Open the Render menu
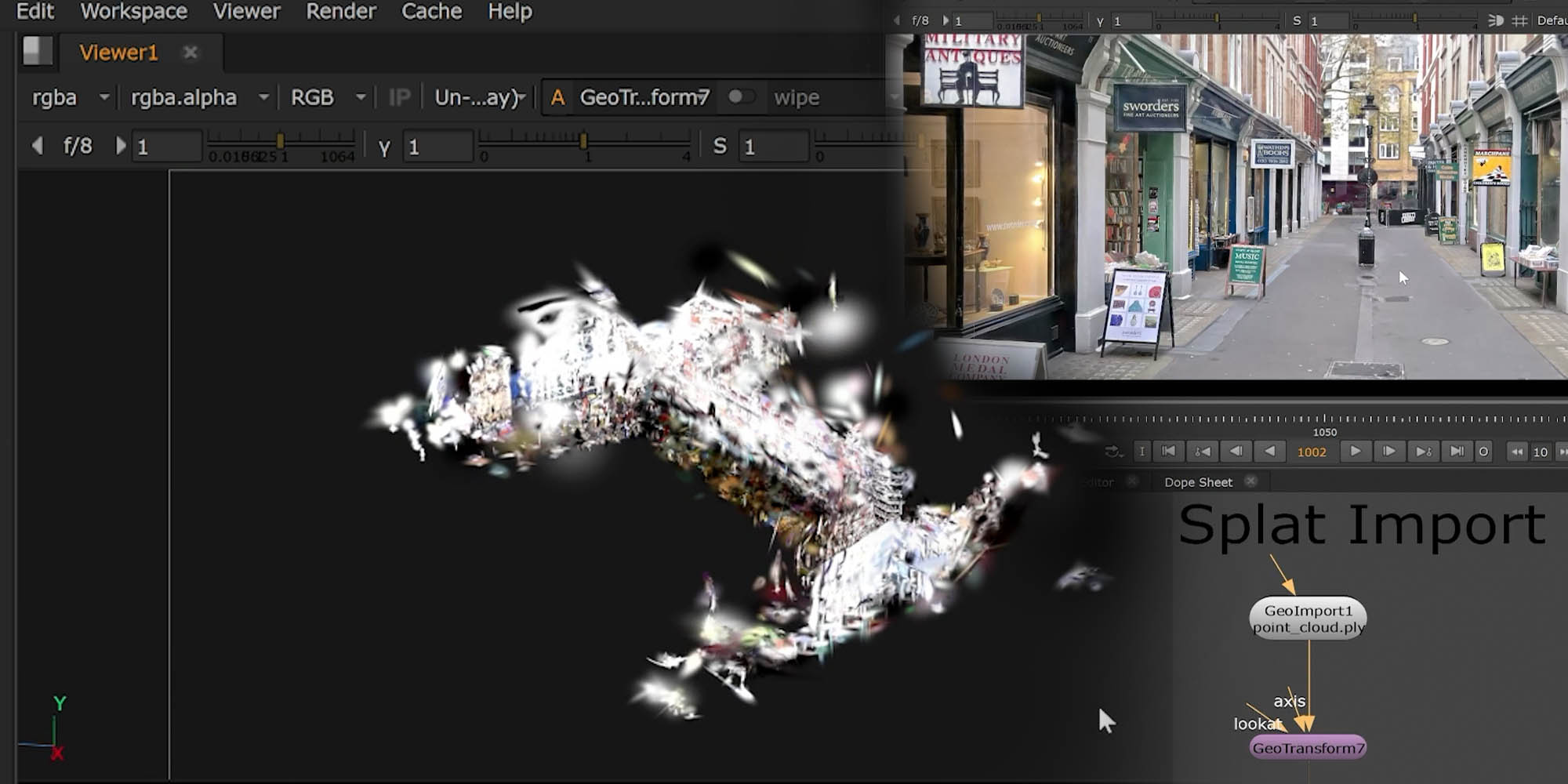 click(340, 12)
